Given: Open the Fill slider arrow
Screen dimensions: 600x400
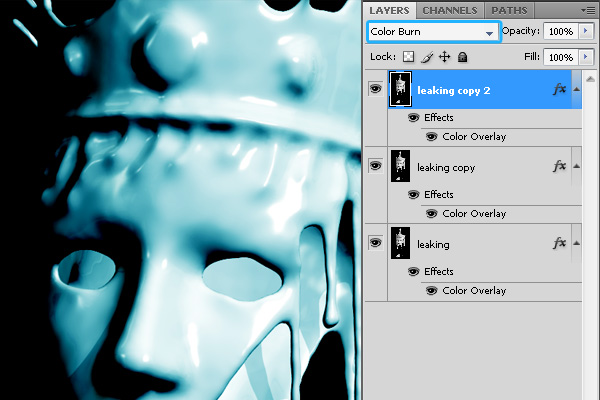Looking at the screenshot, I should pyautogui.click(x=587, y=57).
